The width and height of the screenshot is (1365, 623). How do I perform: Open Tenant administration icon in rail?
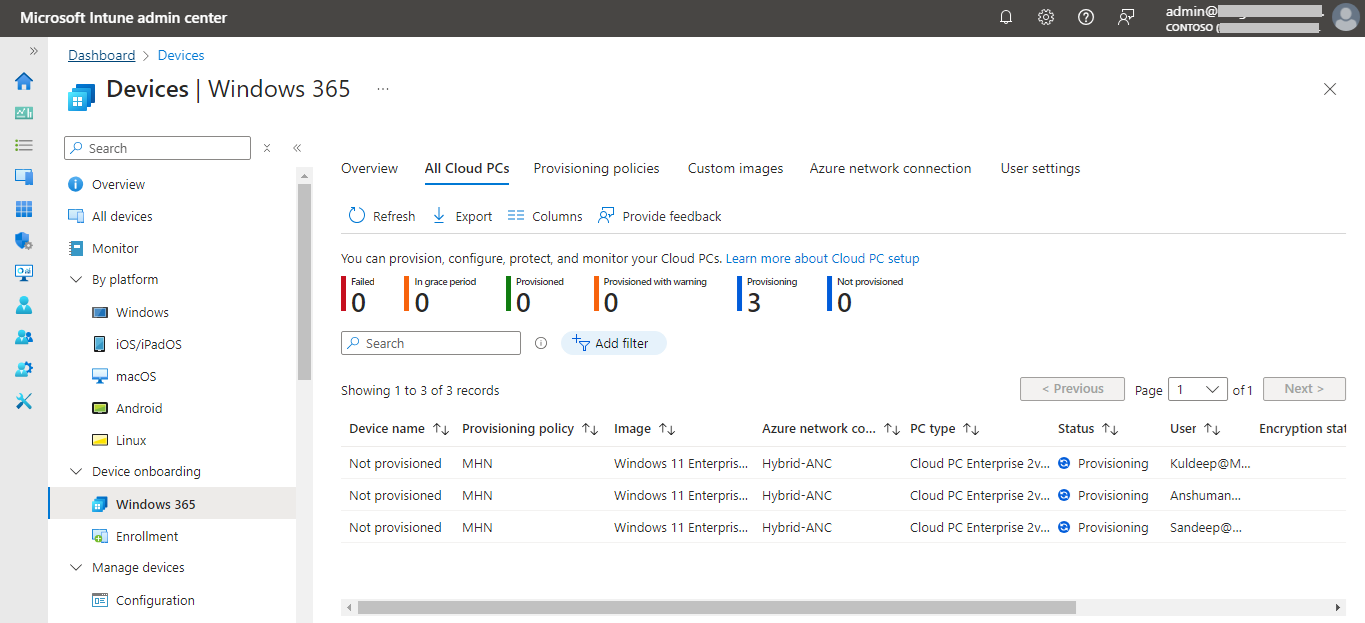pyautogui.click(x=24, y=369)
